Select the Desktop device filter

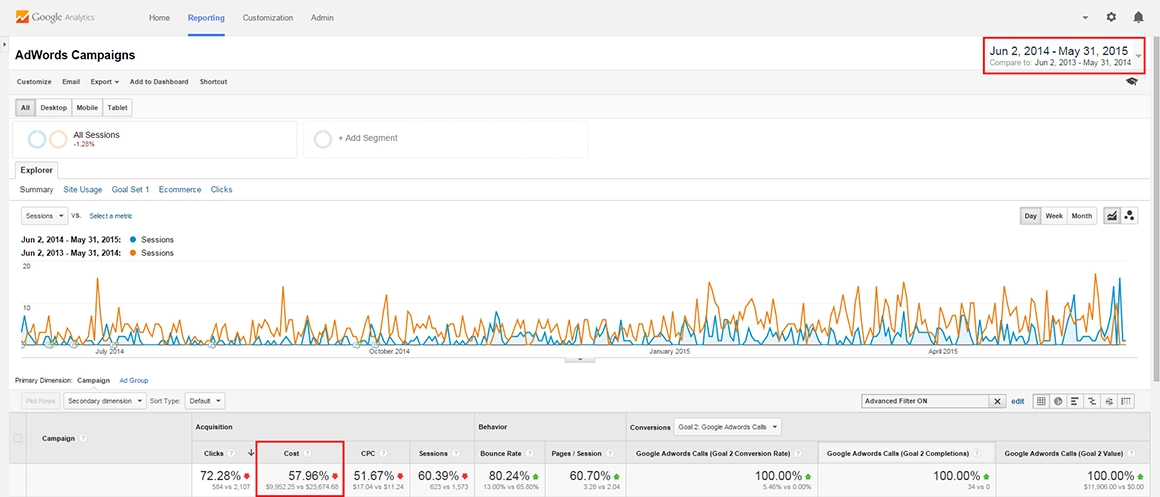[x=53, y=108]
